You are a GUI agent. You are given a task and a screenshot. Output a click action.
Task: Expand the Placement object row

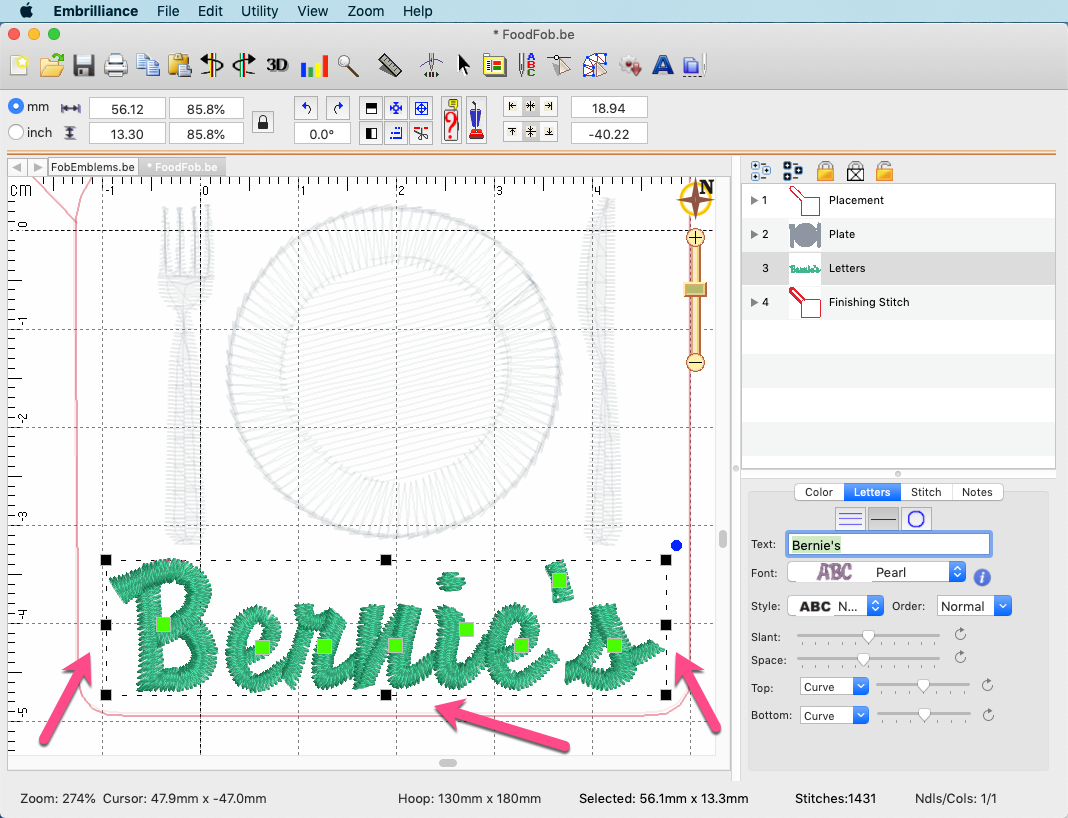(x=754, y=200)
